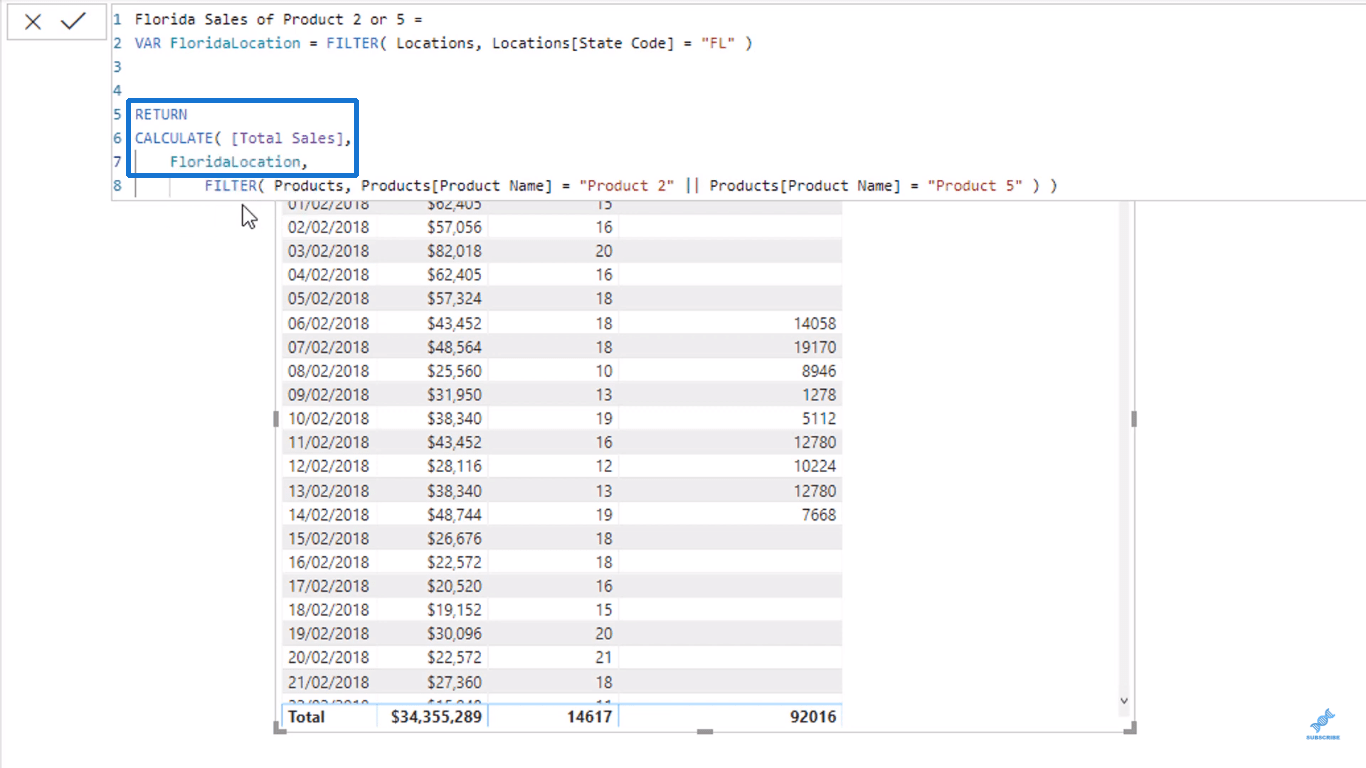This screenshot has height=768, width=1366.
Task: Click the $48,744 sales value
Action: coord(454,514)
